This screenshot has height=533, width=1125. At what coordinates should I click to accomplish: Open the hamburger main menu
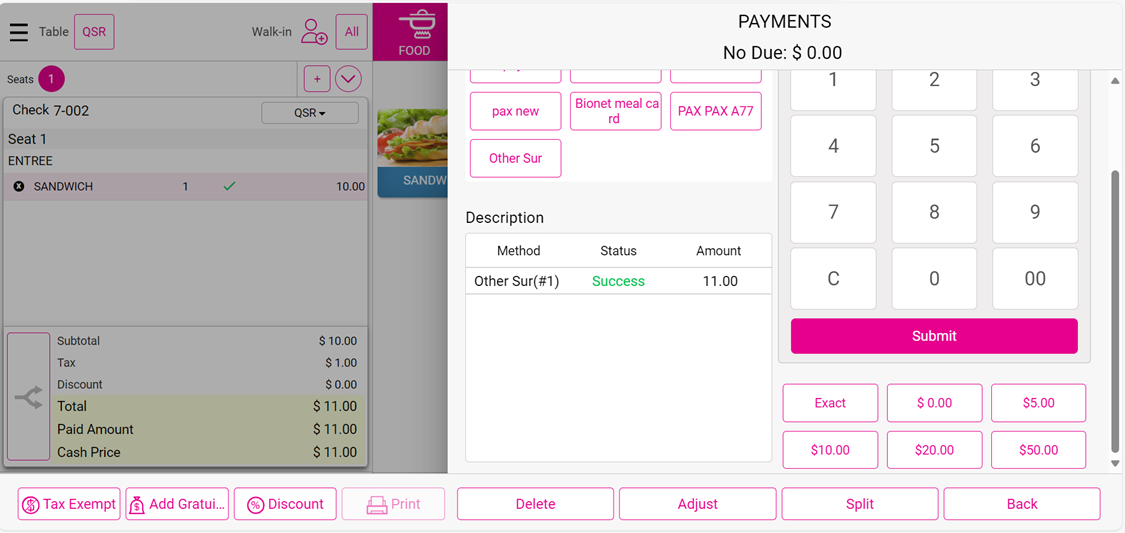[x=18, y=32]
